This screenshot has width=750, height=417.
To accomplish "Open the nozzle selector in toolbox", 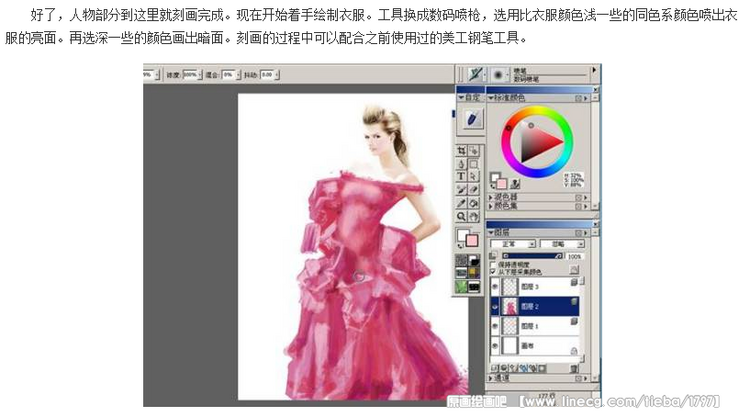I will (x=474, y=286).
